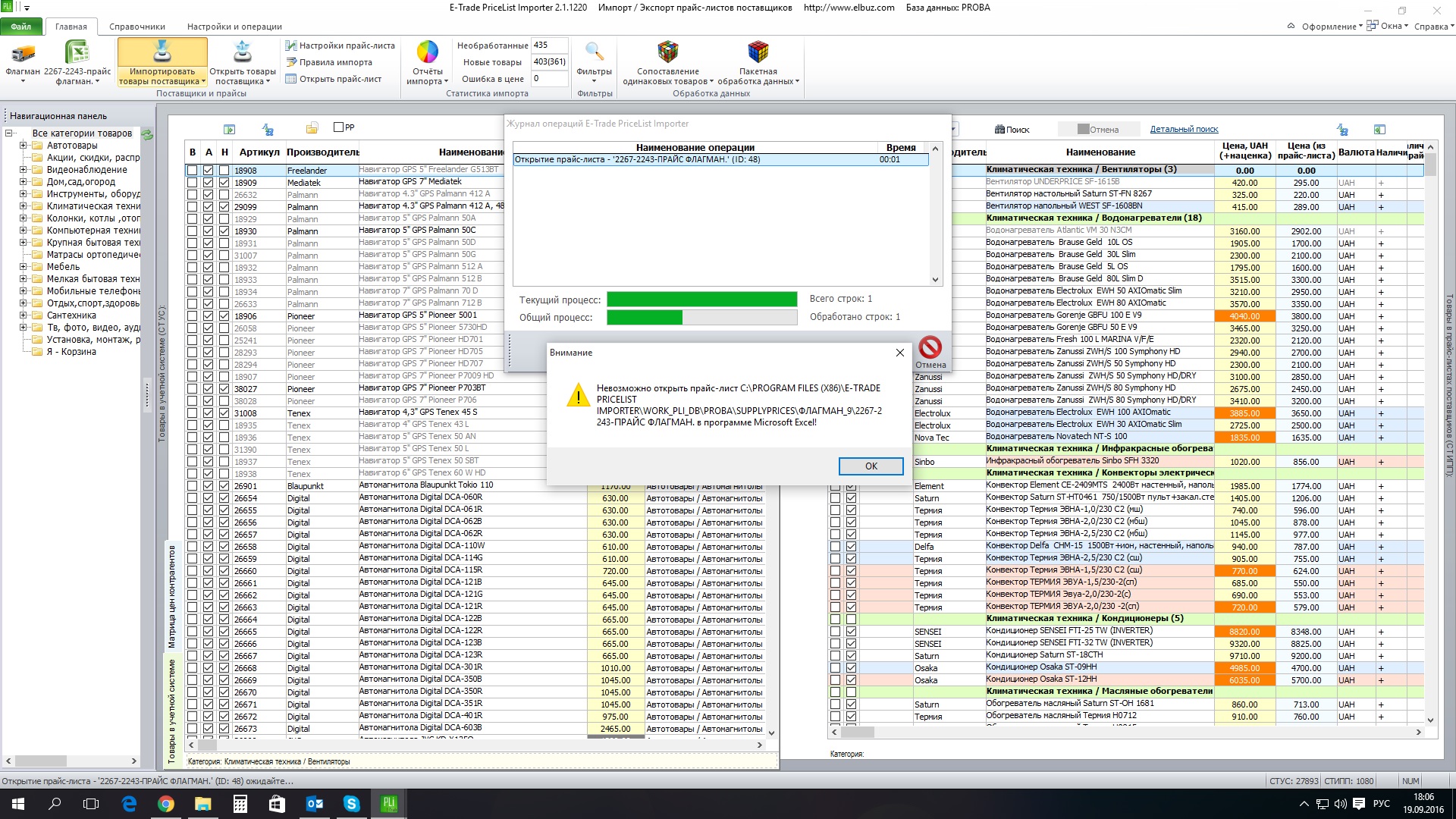Open Настройки прайс-листа settings
1456x819 pixels.
pos(340,45)
